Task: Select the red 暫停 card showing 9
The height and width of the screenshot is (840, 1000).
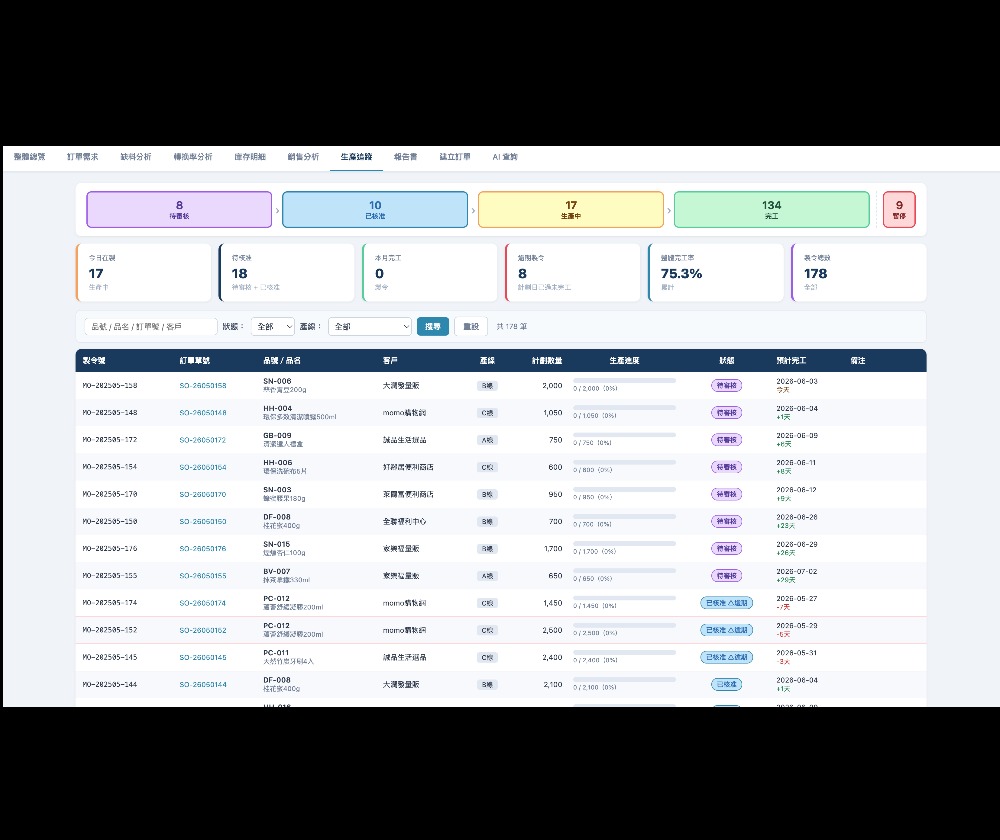Action: (x=899, y=209)
